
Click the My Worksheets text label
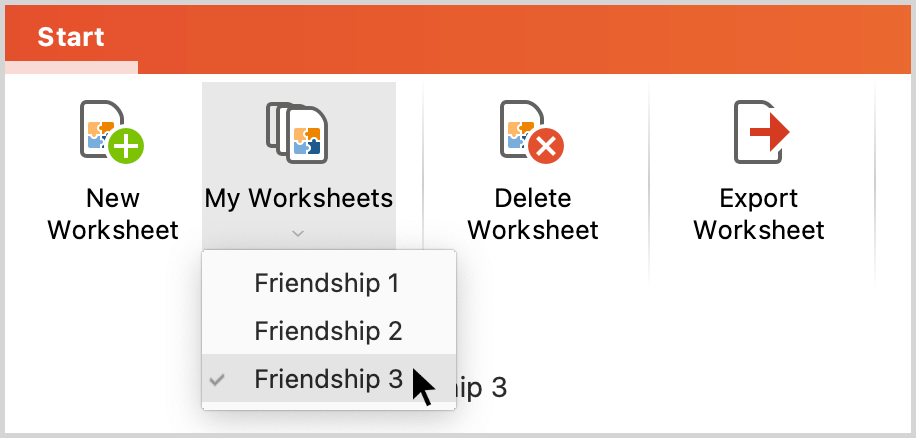pos(299,199)
